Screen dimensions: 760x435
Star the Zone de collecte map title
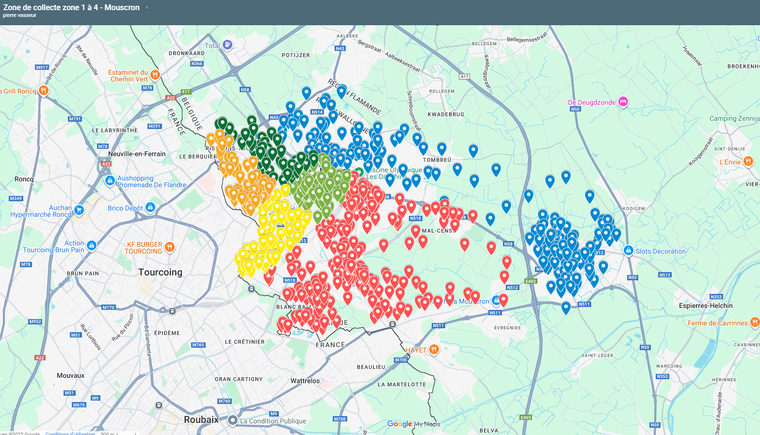click(x=147, y=7)
